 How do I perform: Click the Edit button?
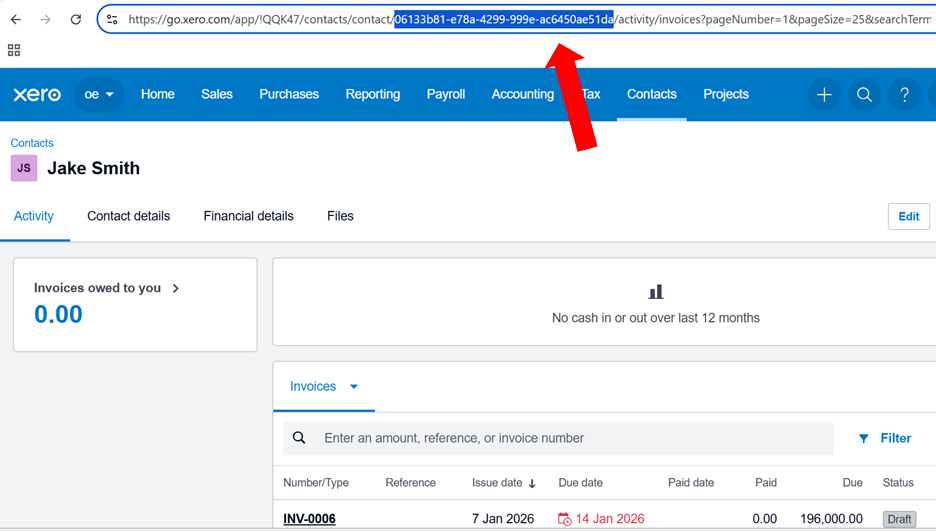coord(908,216)
